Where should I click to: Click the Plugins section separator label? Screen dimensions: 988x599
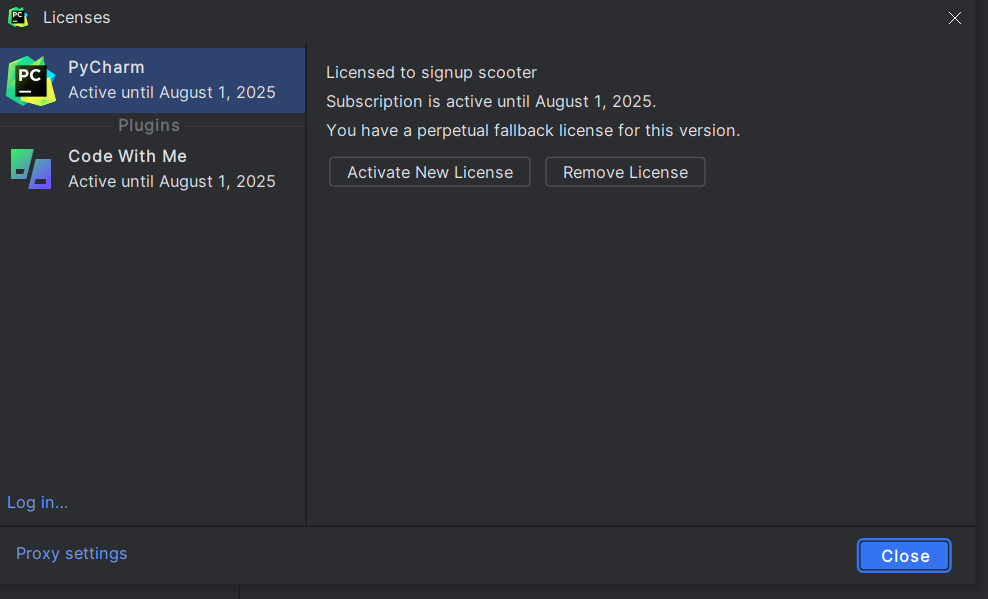pyautogui.click(x=149, y=126)
